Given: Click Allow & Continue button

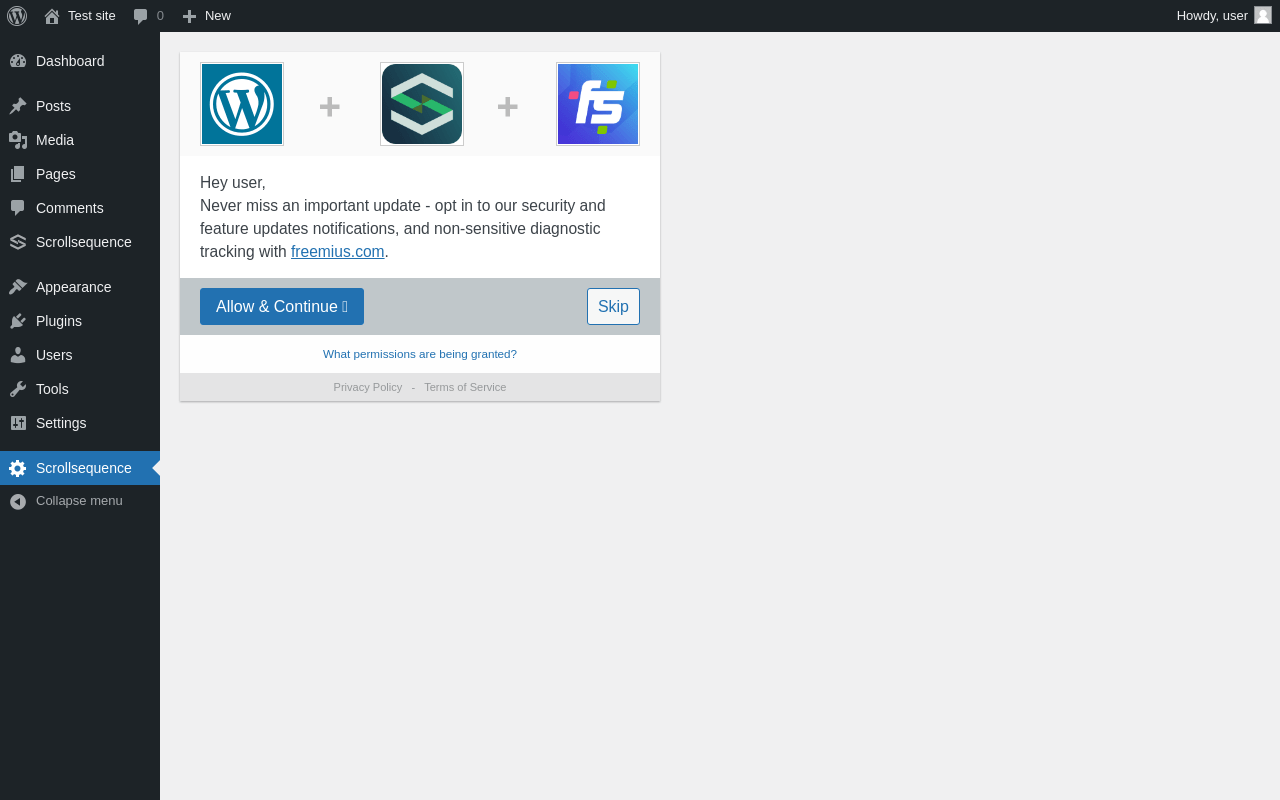Looking at the screenshot, I should tap(282, 306).
